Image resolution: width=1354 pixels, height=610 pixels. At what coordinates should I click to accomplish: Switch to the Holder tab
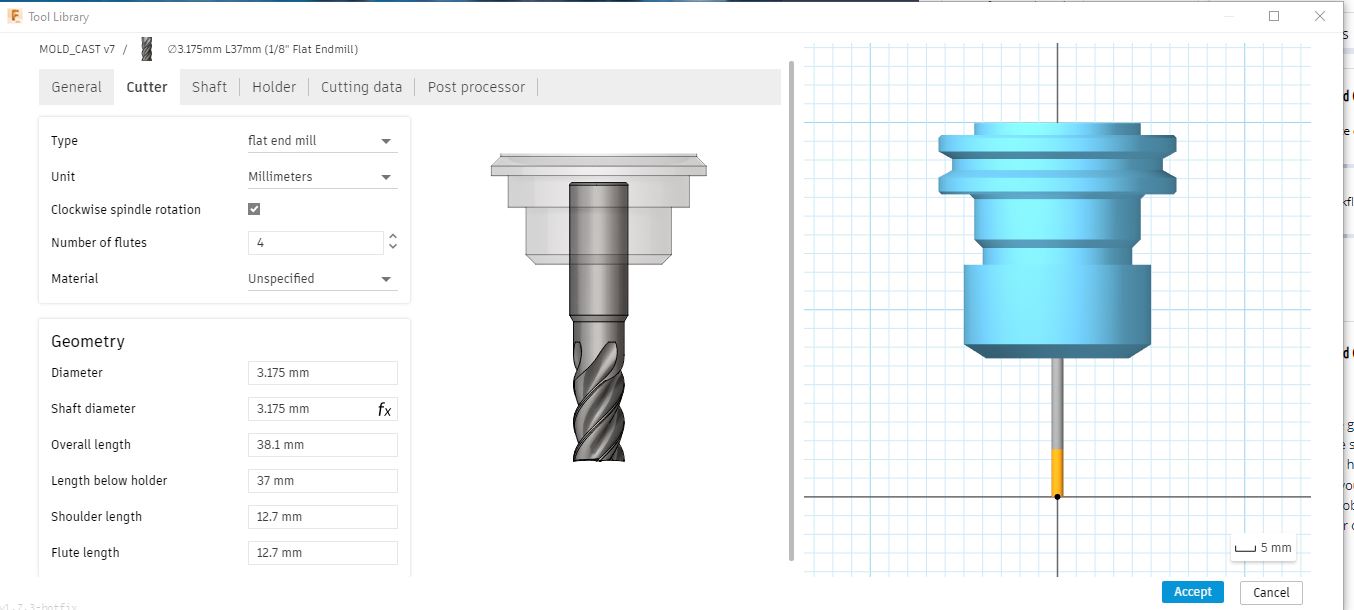(274, 87)
